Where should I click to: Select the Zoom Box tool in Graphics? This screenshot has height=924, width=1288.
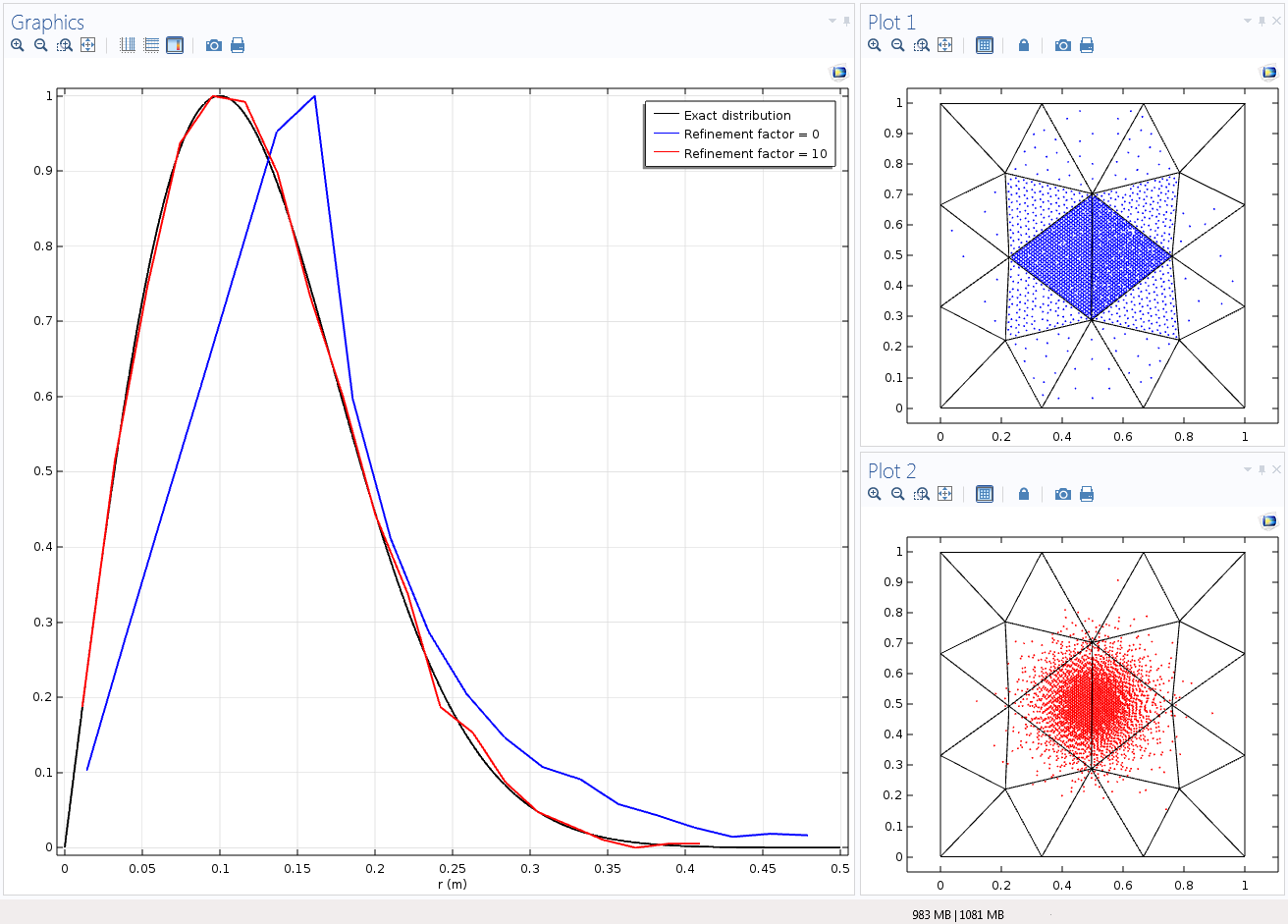pyautogui.click(x=65, y=45)
